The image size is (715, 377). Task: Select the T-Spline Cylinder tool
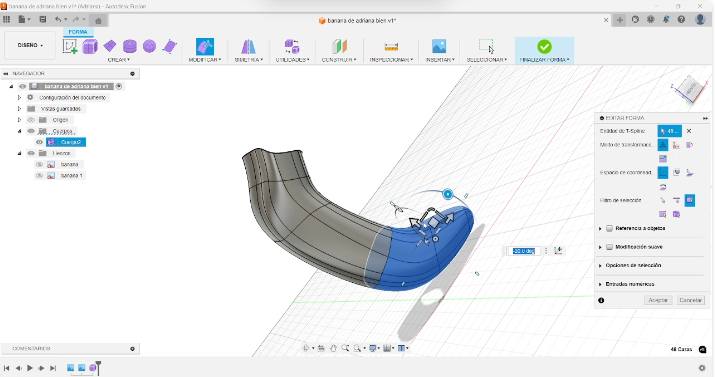pyautogui.click(x=130, y=46)
